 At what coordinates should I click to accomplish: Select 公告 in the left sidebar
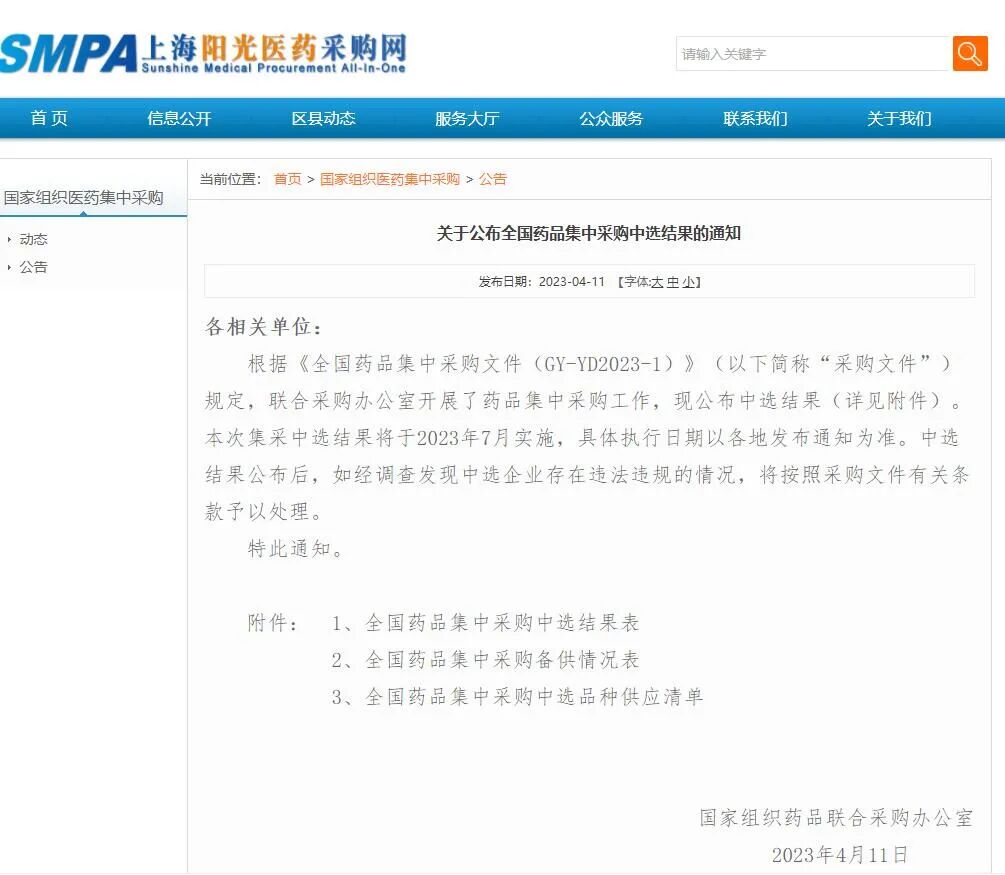point(33,267)
